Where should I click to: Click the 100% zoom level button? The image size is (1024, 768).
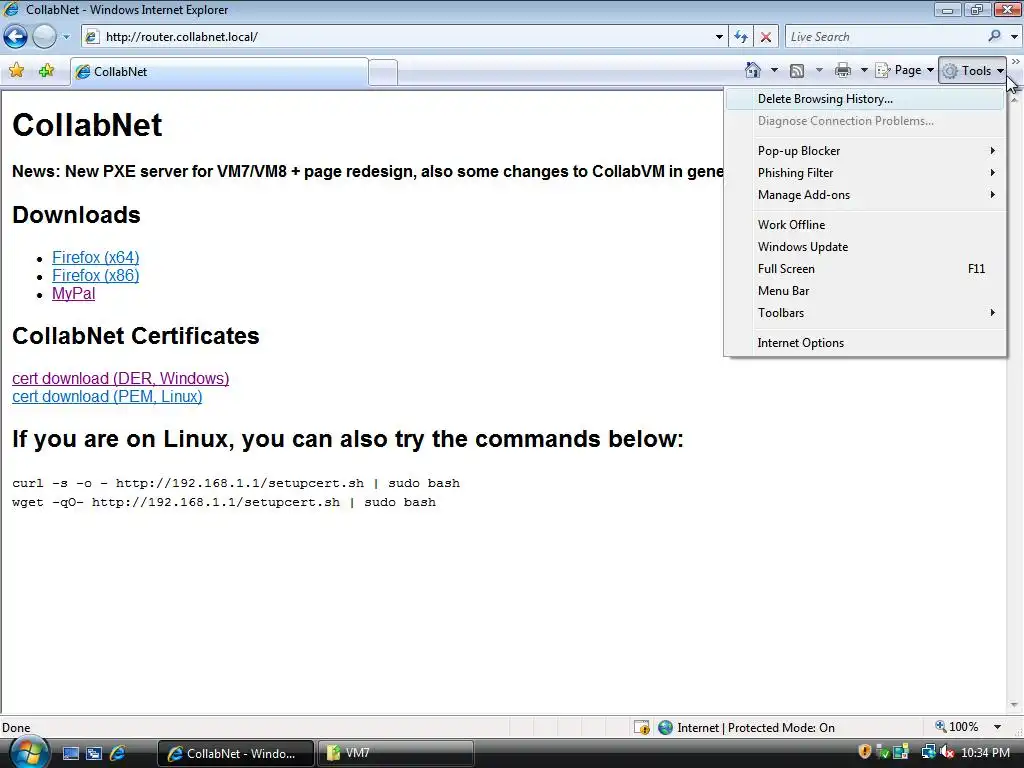[x=957, y=727]
